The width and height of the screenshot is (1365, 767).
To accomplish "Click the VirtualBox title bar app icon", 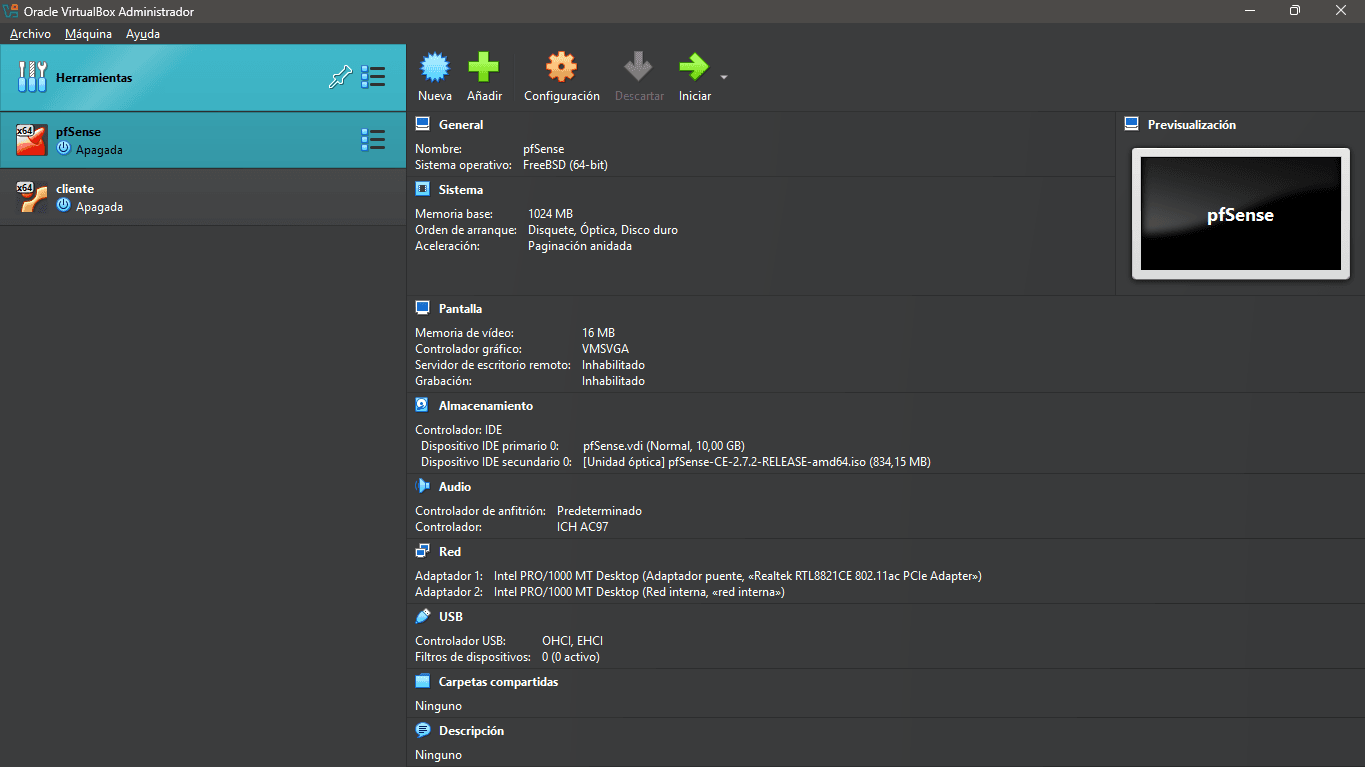I will tap(12, 11).
